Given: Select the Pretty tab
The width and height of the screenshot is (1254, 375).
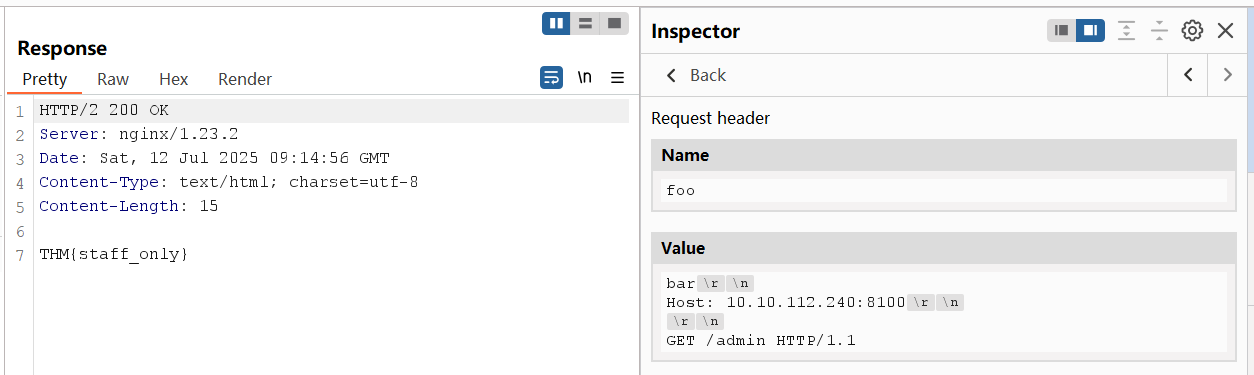Looking at the screenshot, I should click(x=45, y=79).
